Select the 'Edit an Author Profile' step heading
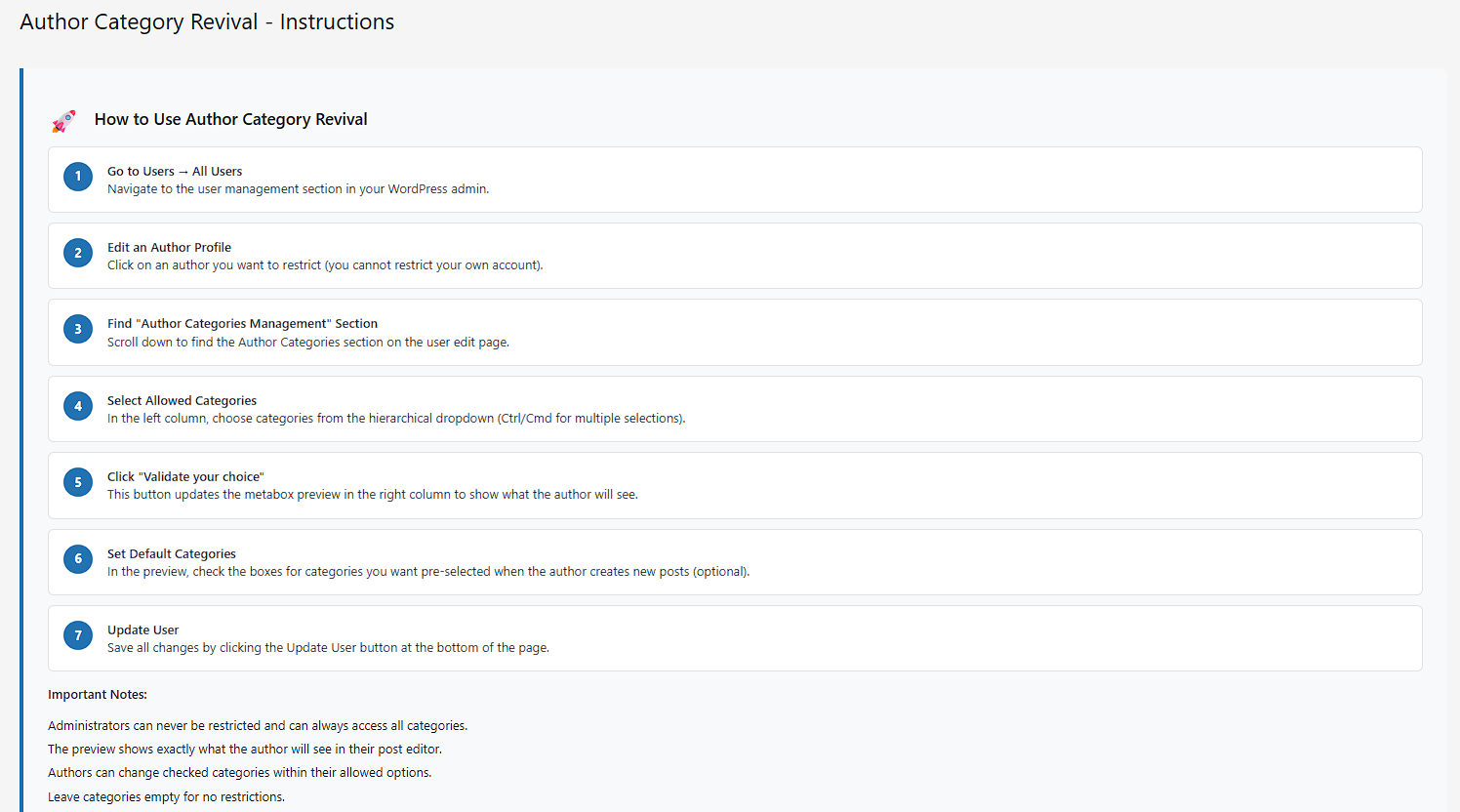Image resolution: width=1460 pixels, height=812 pixels. [169, 247]
